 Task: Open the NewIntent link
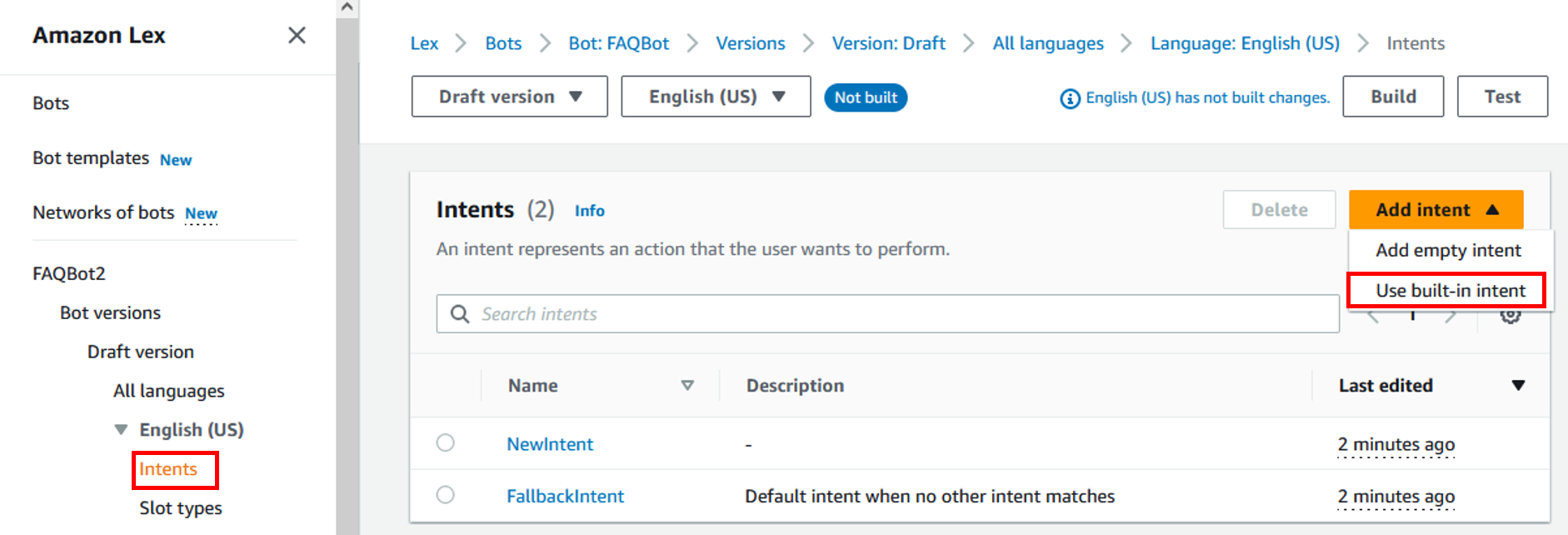click(x=550, y=444)
